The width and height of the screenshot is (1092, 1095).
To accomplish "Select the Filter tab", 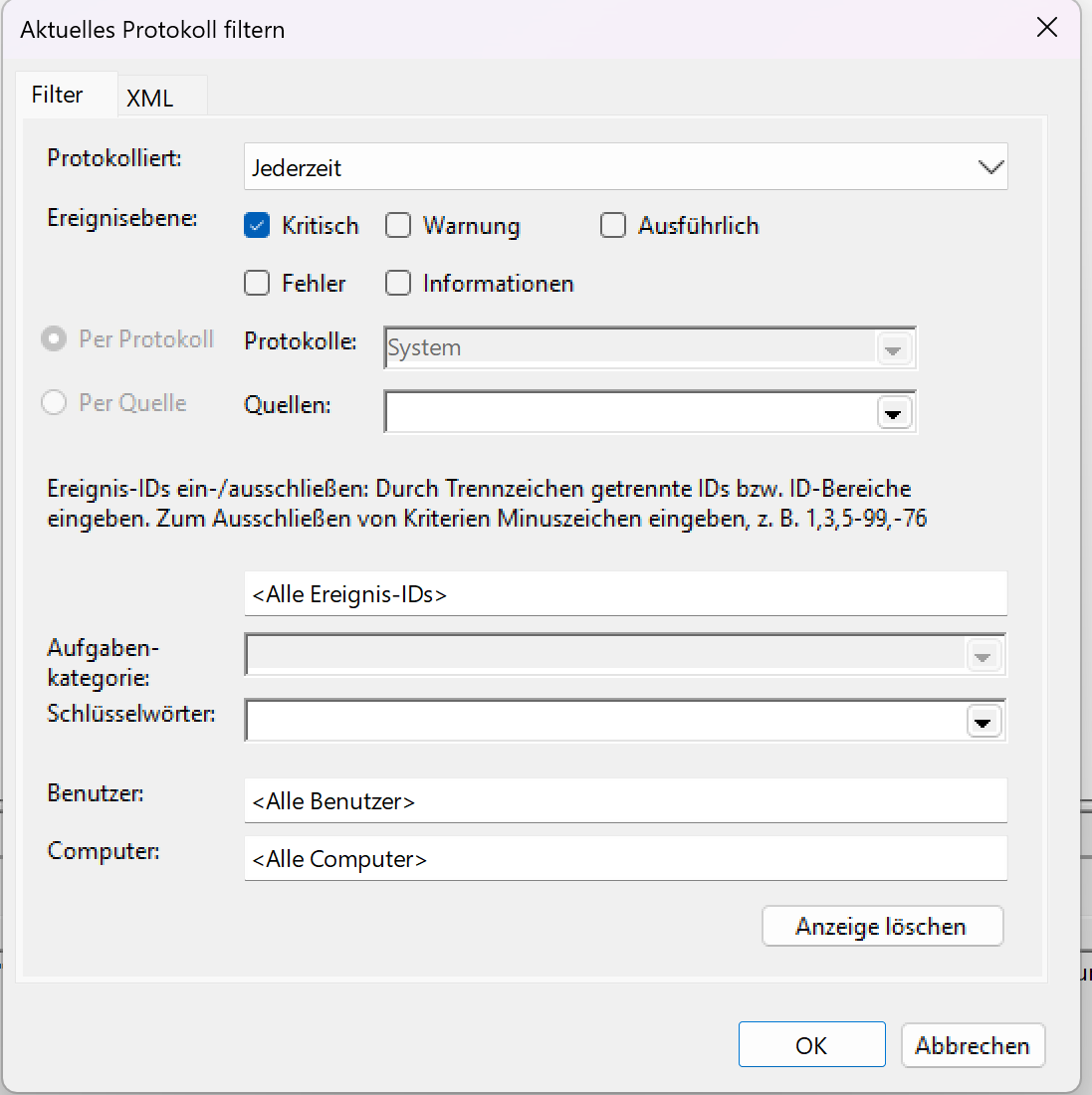I will [x=58, y=95].
